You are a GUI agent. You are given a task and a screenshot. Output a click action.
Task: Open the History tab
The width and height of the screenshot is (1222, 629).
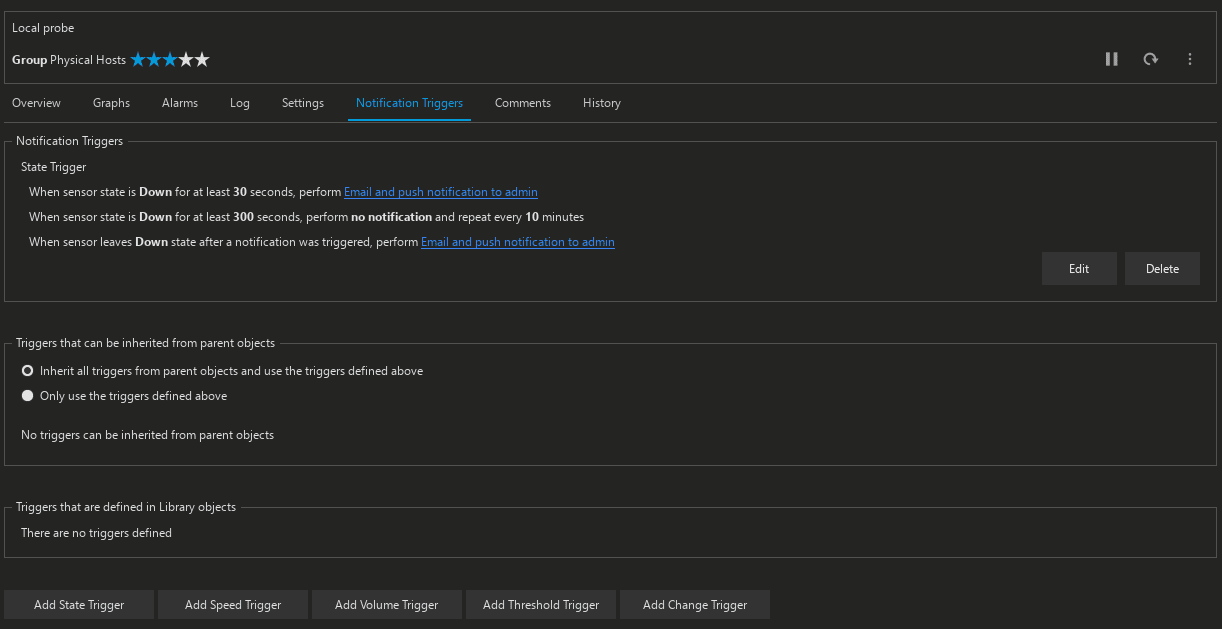[602, 103]
